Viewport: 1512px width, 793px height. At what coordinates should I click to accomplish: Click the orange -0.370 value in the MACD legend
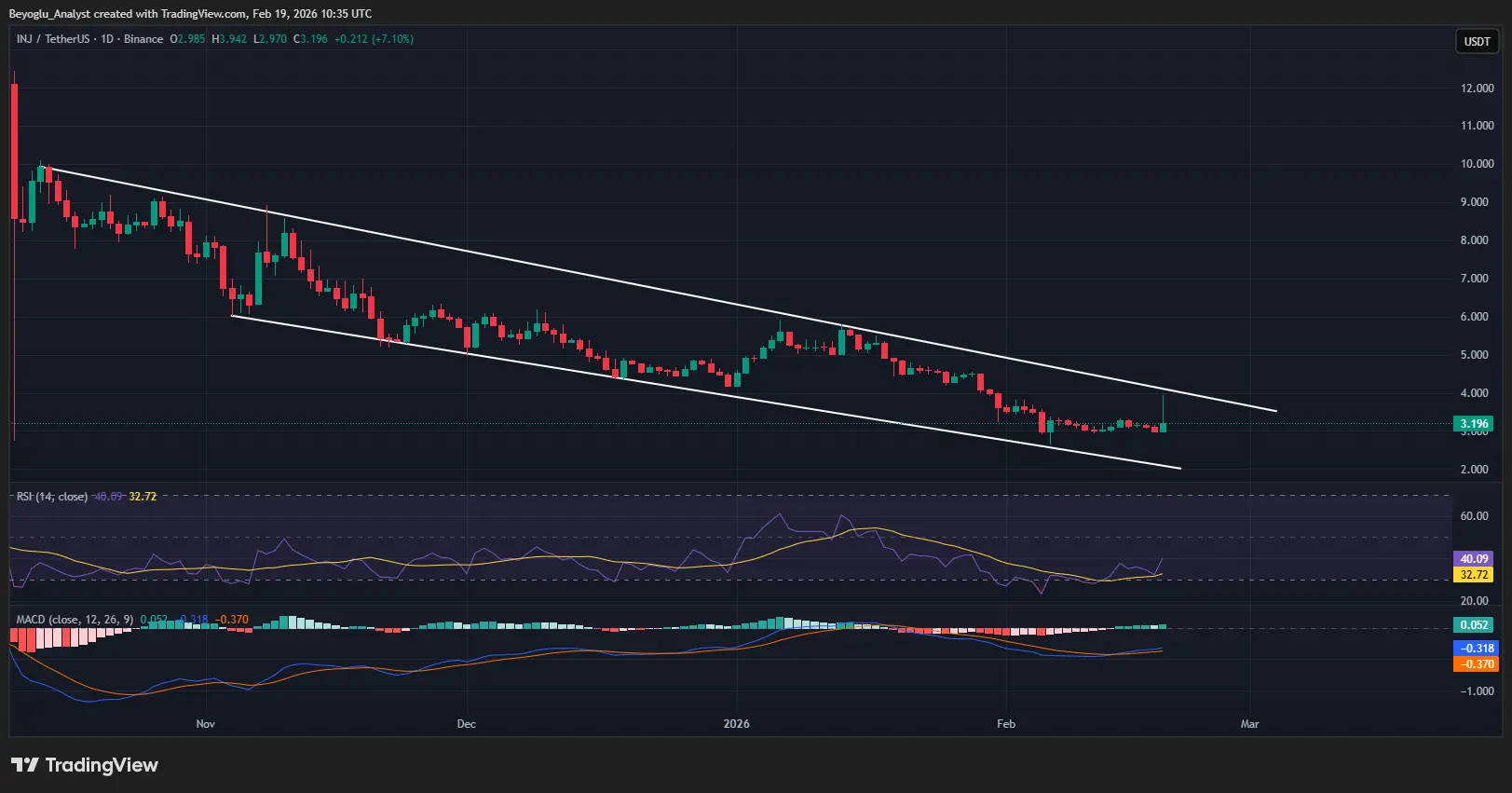coord(232,620)
